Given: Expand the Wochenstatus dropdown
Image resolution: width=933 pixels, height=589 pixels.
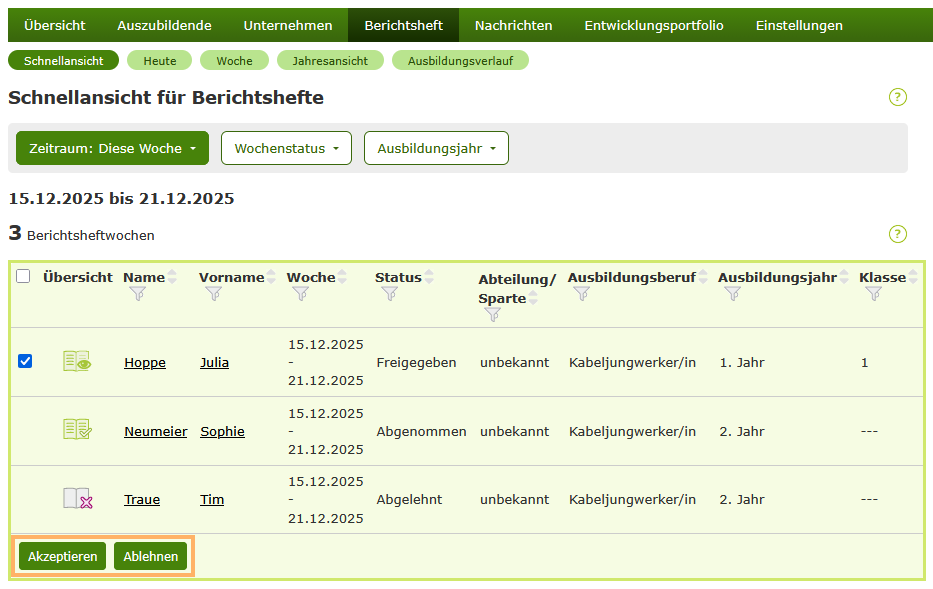Looking at the screenshot, I should (286, 146).
